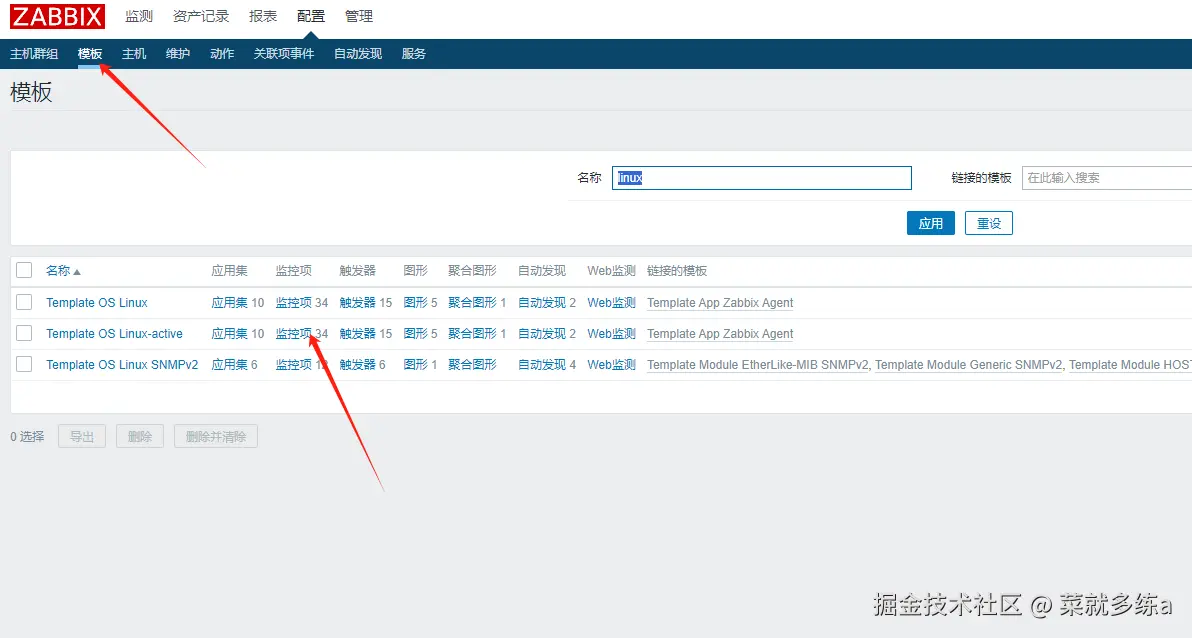Click the 0 选择 counter text

point(27,436)
